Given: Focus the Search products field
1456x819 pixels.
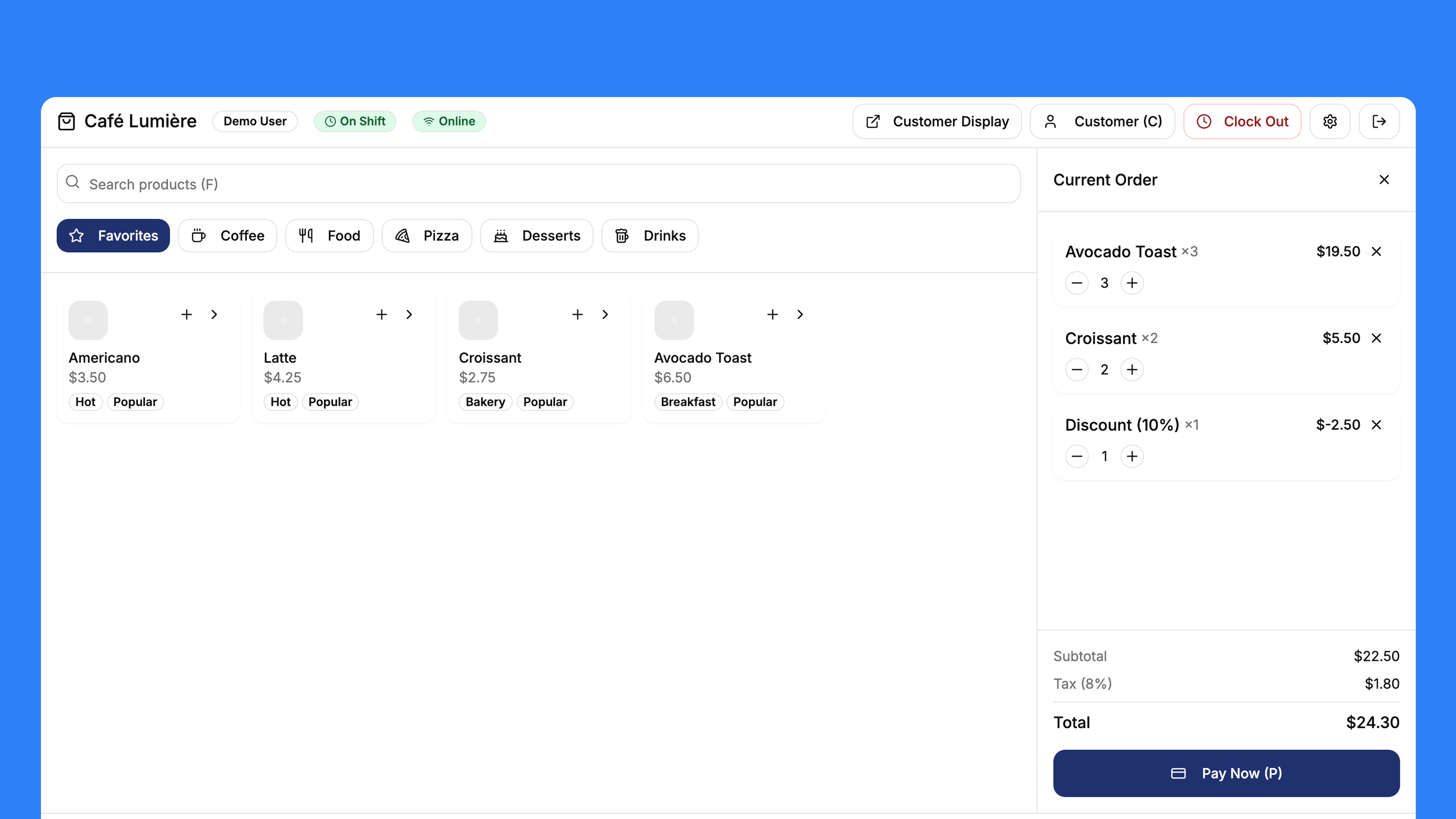Looking at the screenshot, I should point(538,184).
